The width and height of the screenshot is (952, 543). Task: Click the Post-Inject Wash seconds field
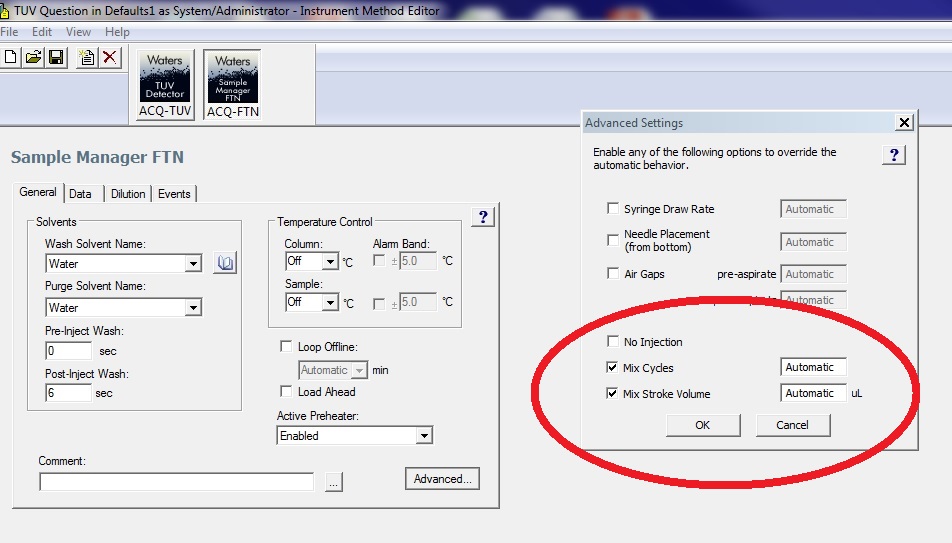point(69,392)
